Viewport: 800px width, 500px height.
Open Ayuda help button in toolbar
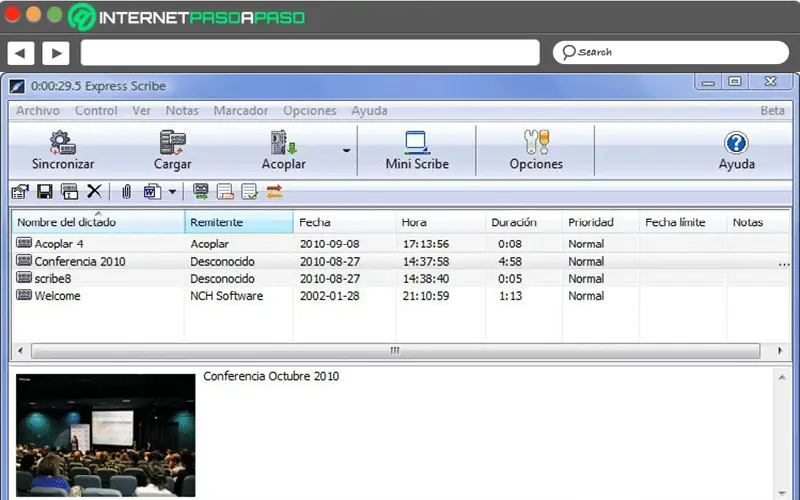[736, 151]
